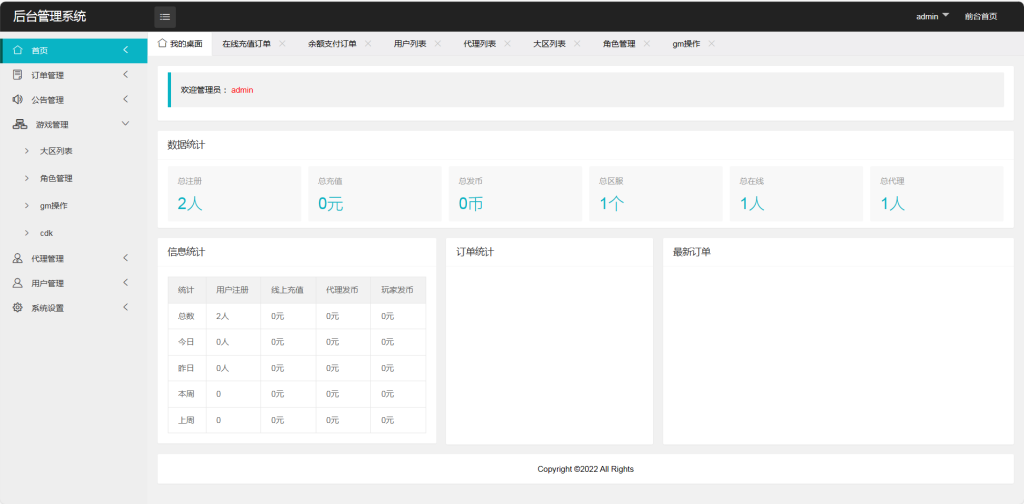Click the home icon in sidebar
Screen dimensions: 1024x504
point(18,50)
